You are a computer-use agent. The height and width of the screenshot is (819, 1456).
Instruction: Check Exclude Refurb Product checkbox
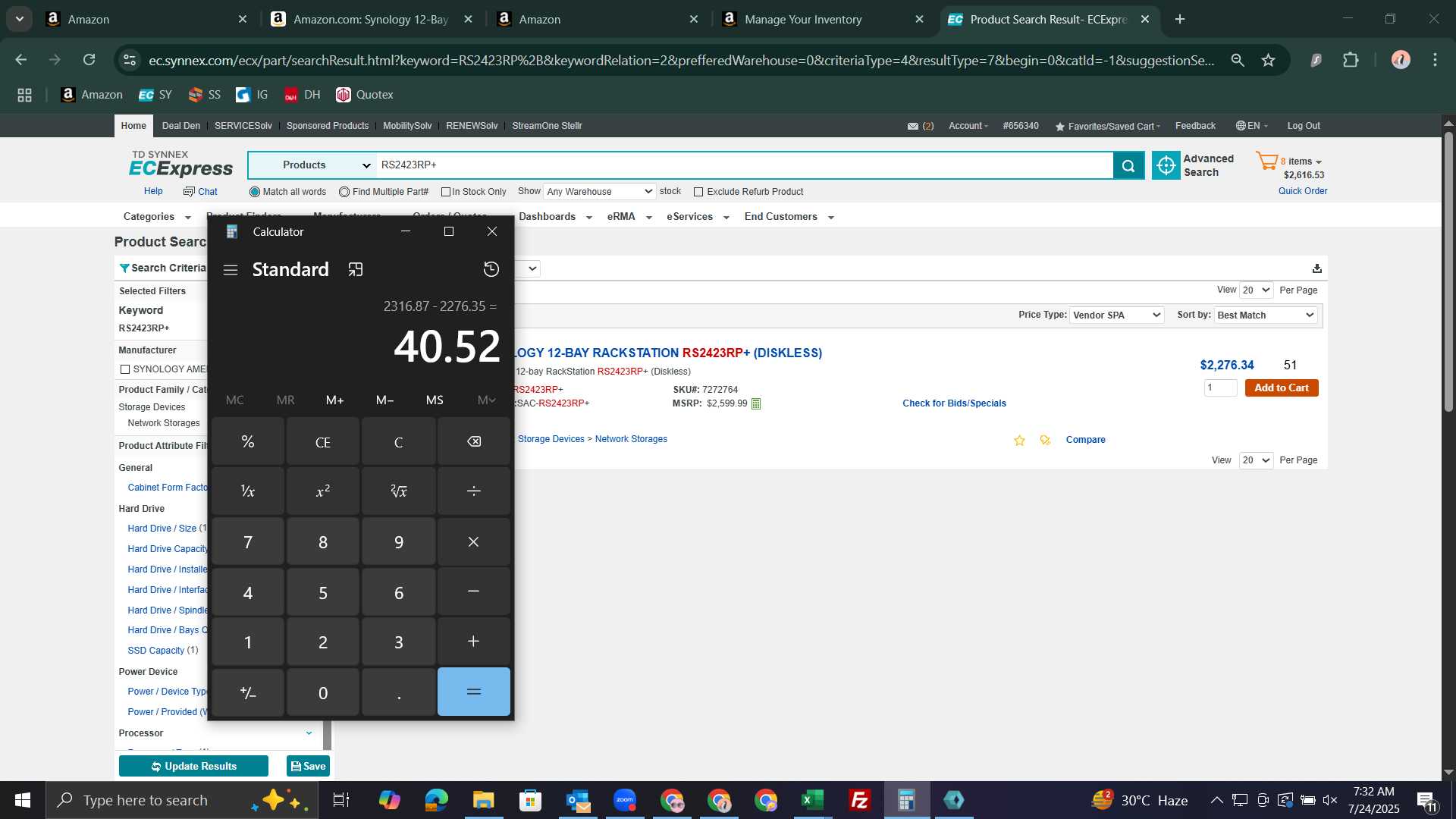tap(698, 192)
